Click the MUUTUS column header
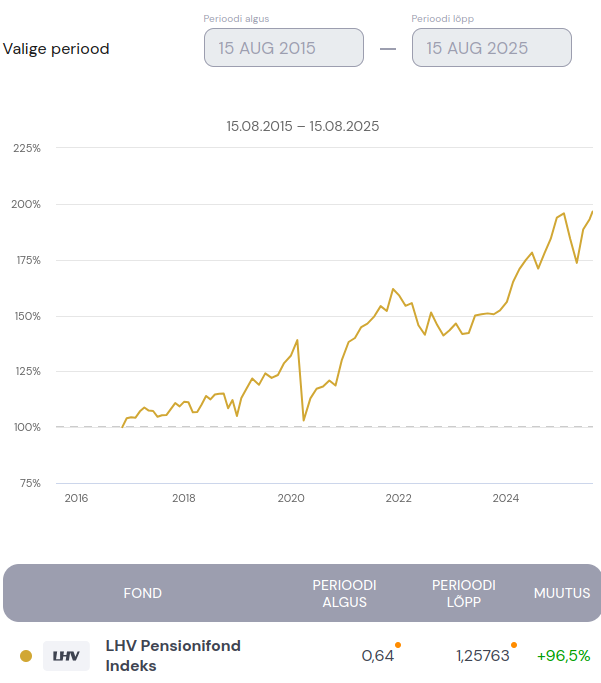601x683 pixels. pos(562,593)
